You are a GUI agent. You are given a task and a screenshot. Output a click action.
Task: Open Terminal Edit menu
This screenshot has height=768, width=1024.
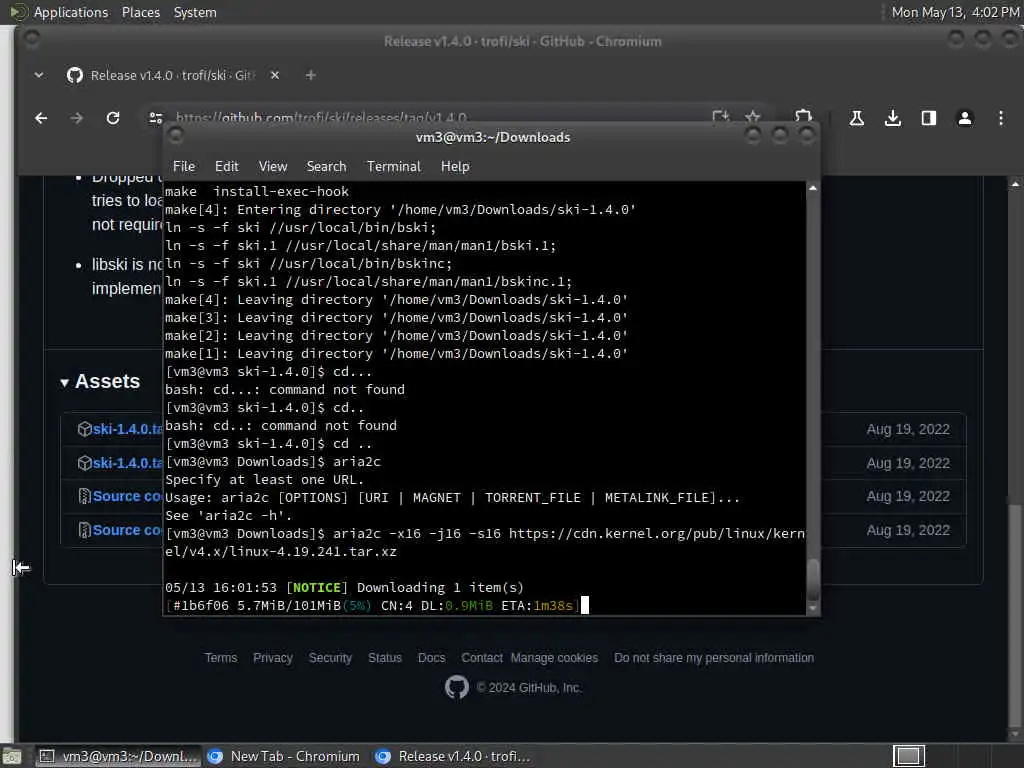[x=227, y=167]
